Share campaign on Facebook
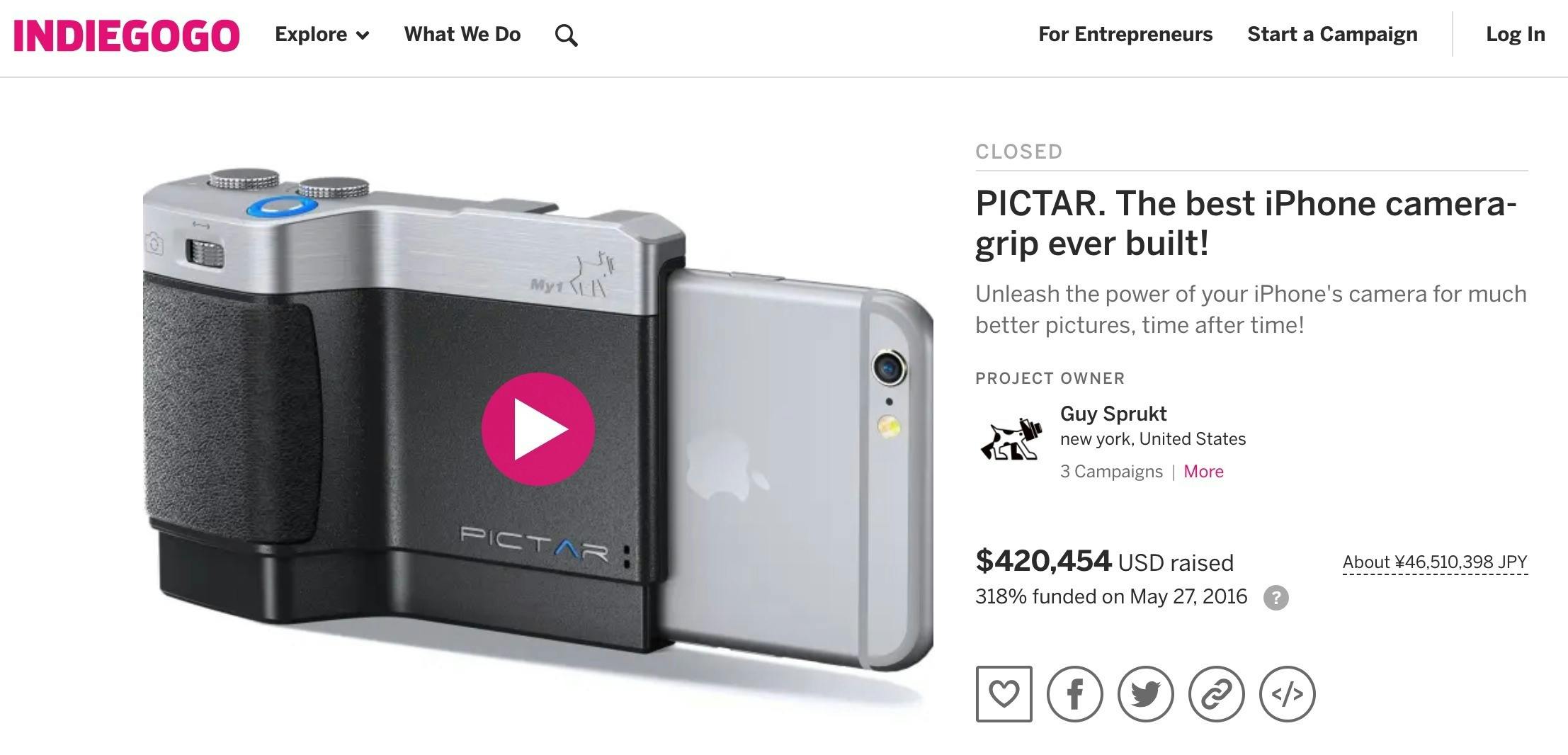This screenshot has width=1568, height=755. tap(1074, 694)
